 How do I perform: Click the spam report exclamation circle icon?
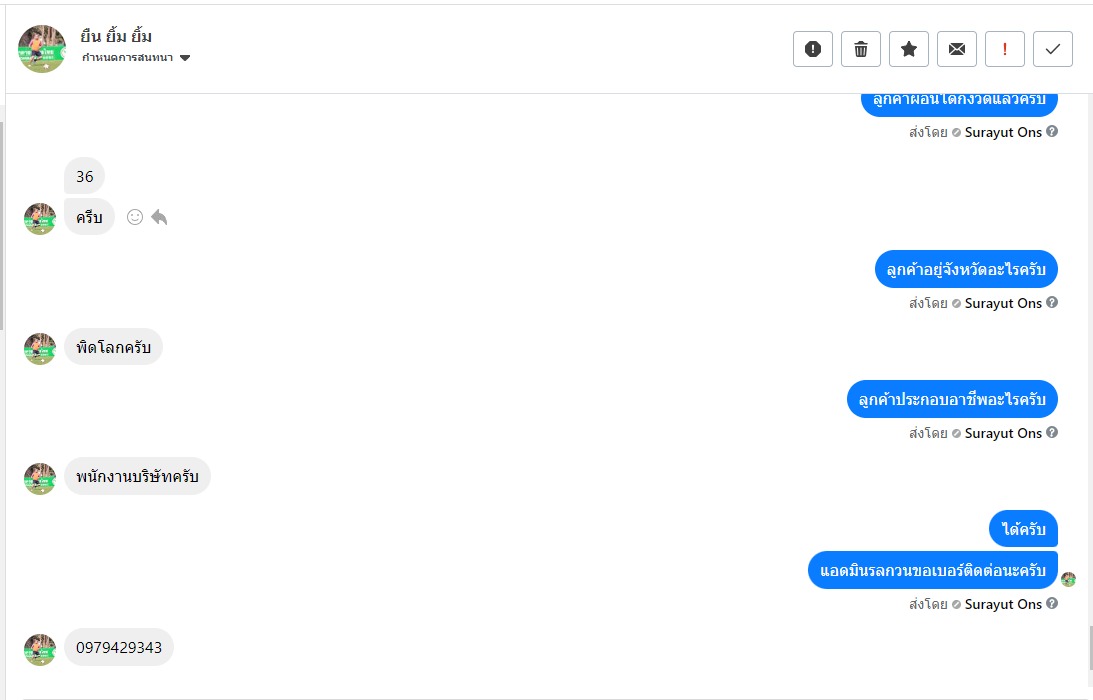[x=813, y=49]
